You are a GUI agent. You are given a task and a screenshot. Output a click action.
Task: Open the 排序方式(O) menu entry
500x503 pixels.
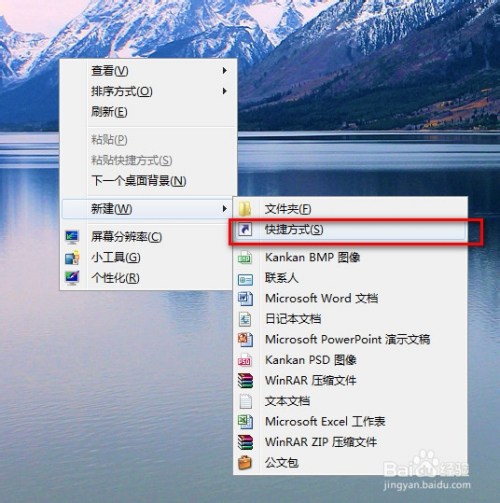click(x=149, y=91)
